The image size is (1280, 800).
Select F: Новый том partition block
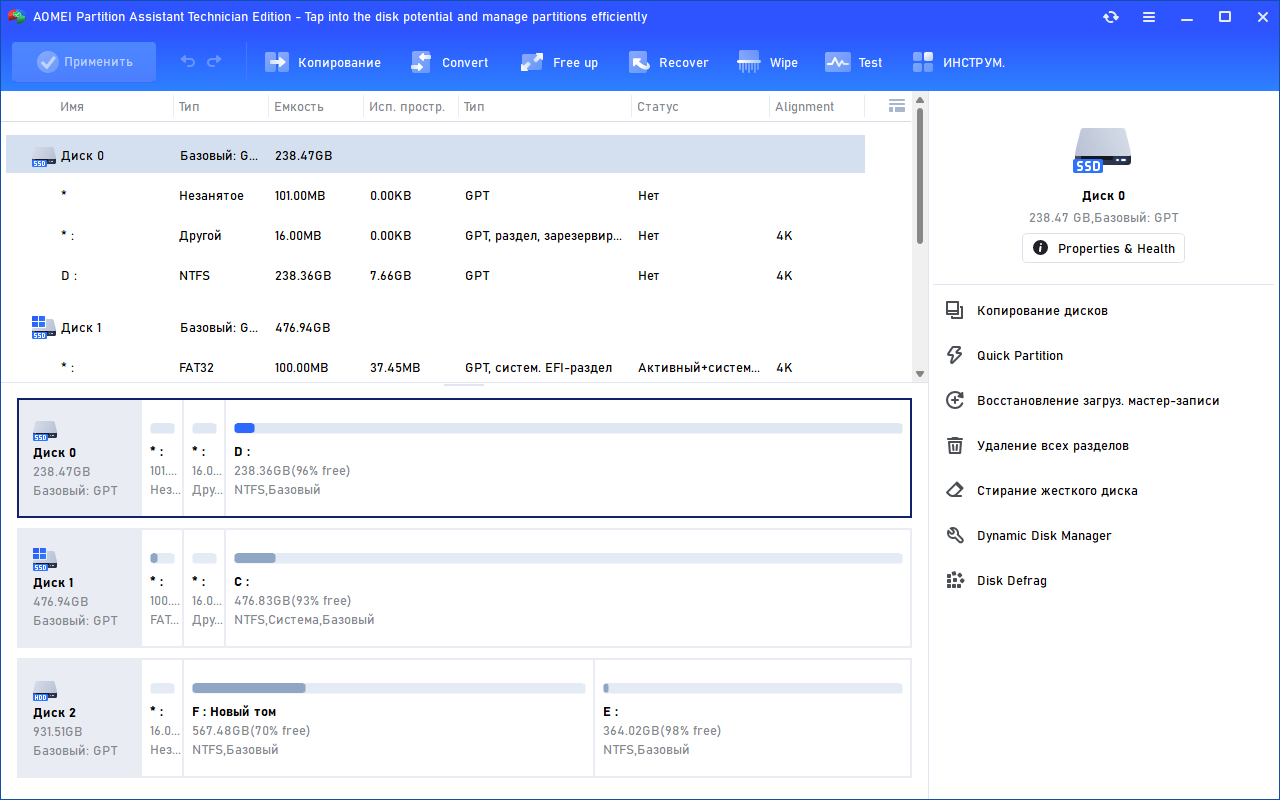coord(388,718)
